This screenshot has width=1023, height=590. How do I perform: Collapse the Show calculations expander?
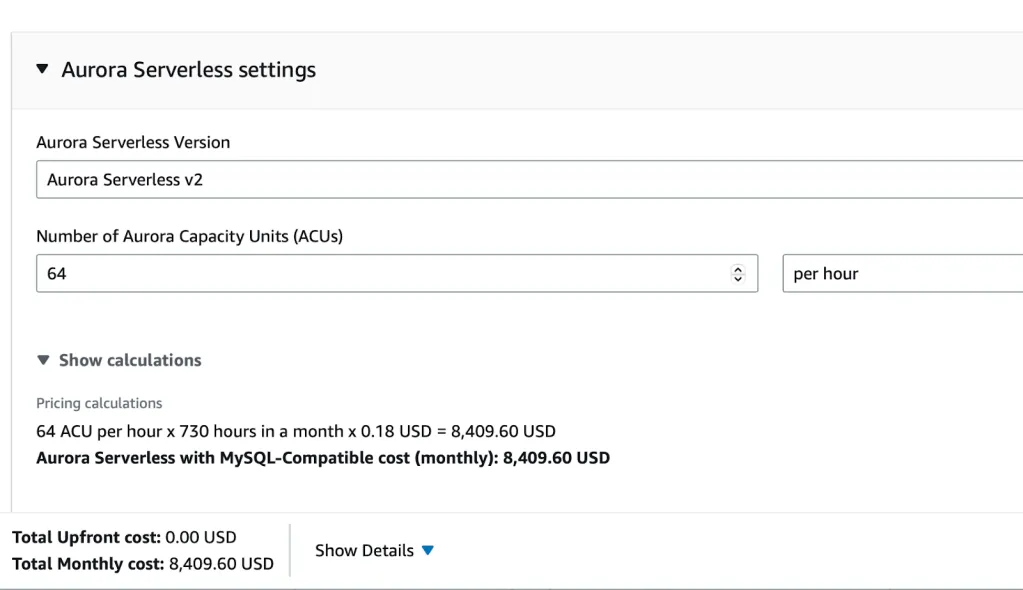[x=119, y=360]
